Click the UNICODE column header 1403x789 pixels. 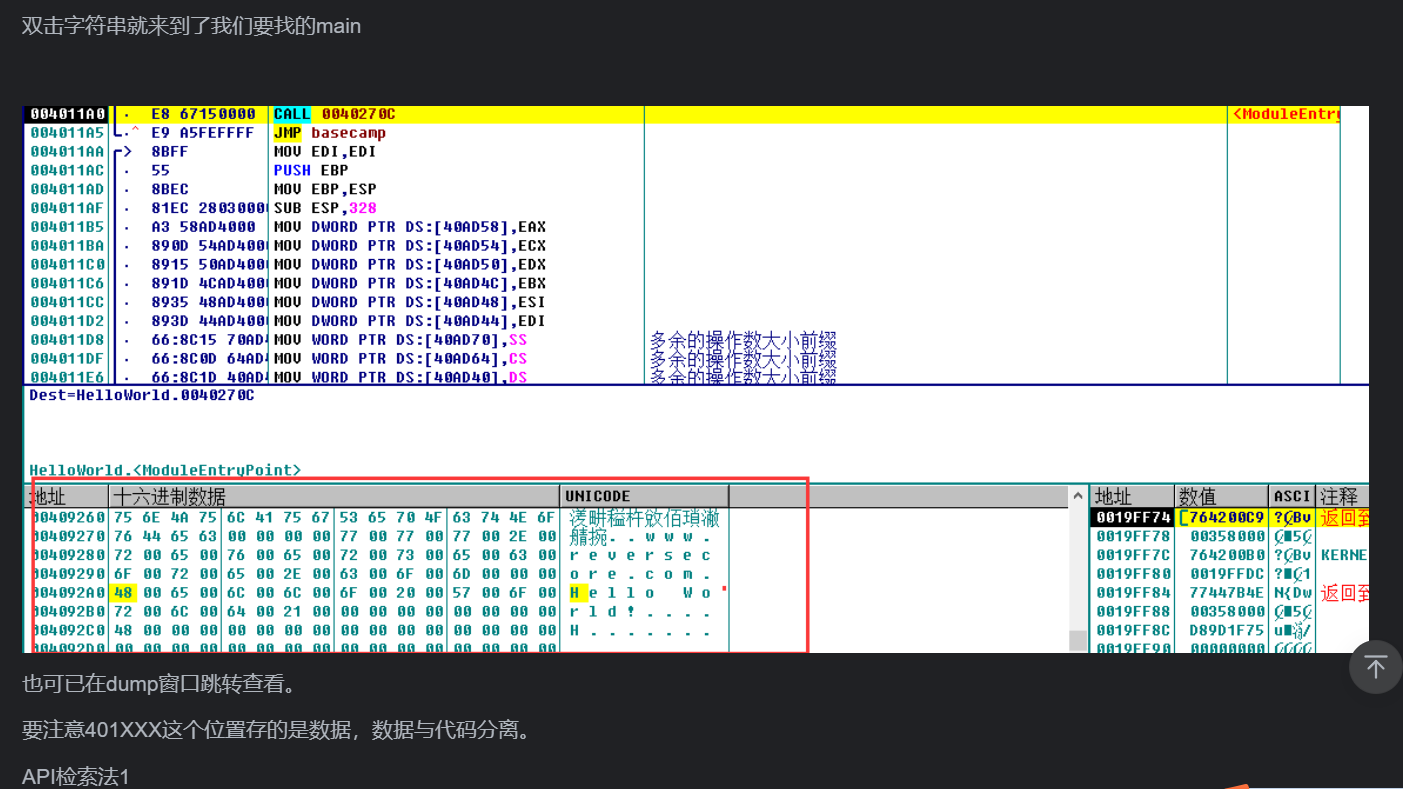click(x=597, y=496)
